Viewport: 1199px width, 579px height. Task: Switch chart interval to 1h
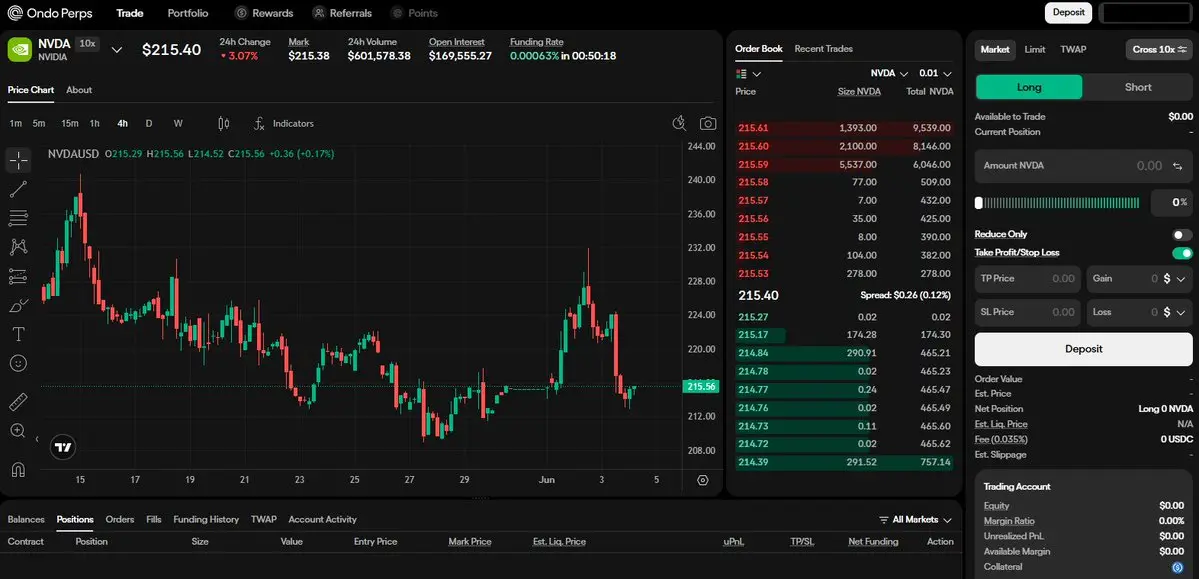tap(95, 123)
